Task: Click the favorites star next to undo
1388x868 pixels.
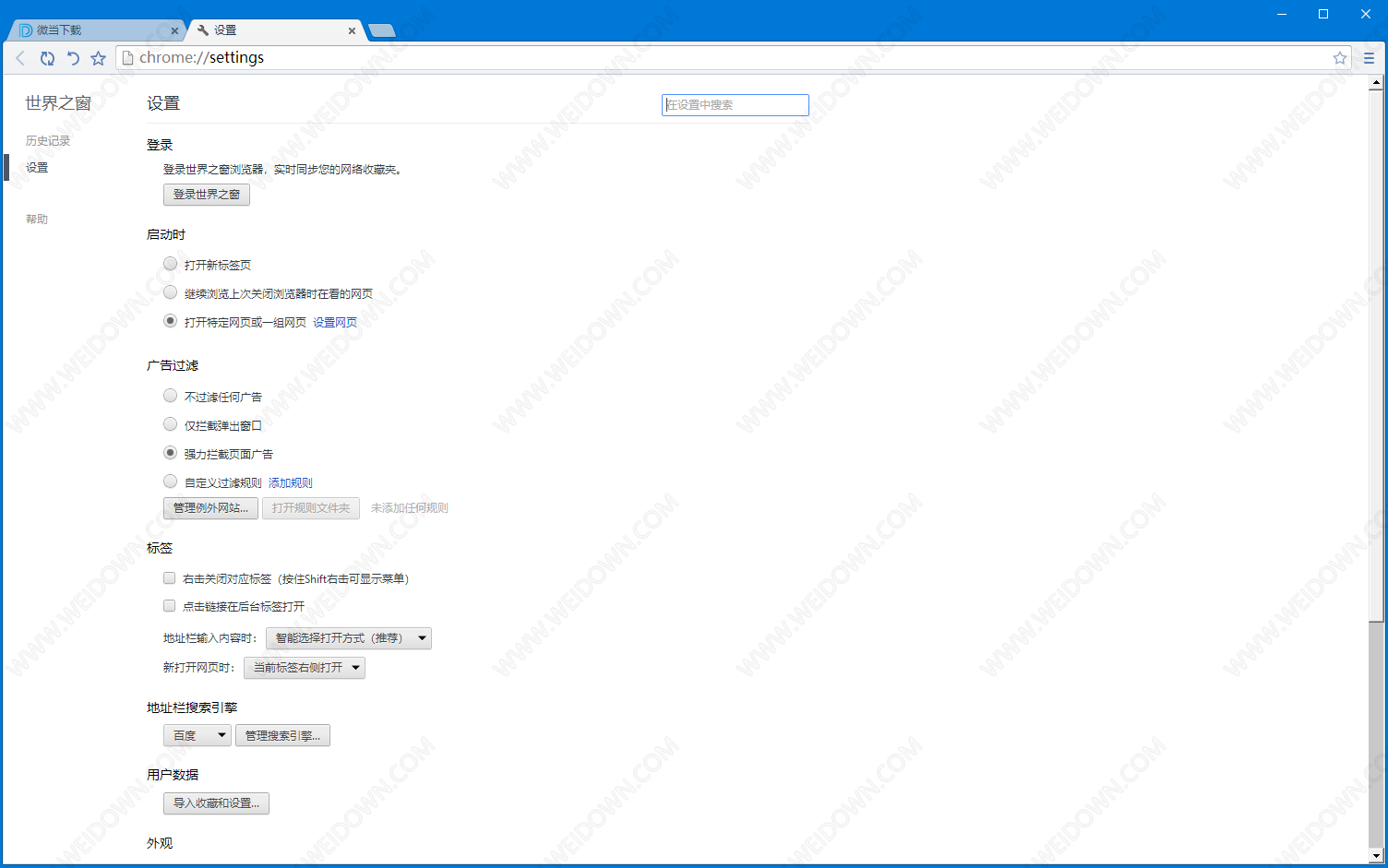Action: pos(98,58)
